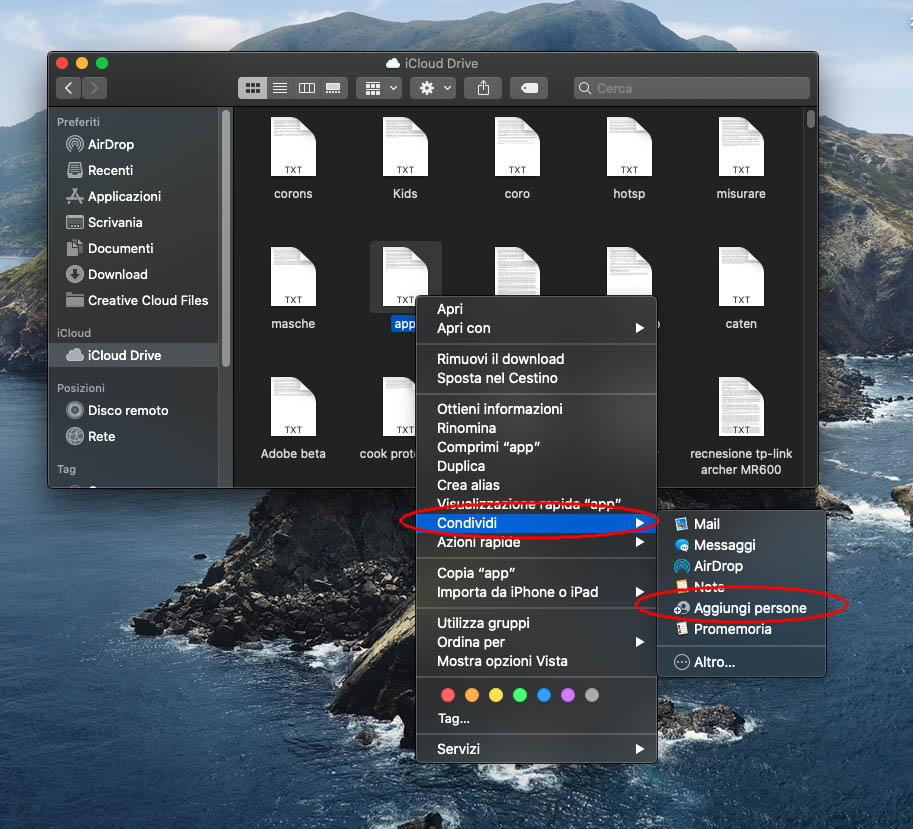Switch to list view
This screenshot has height=829, width=913.
pyautogui.click(x=280, y=88)
